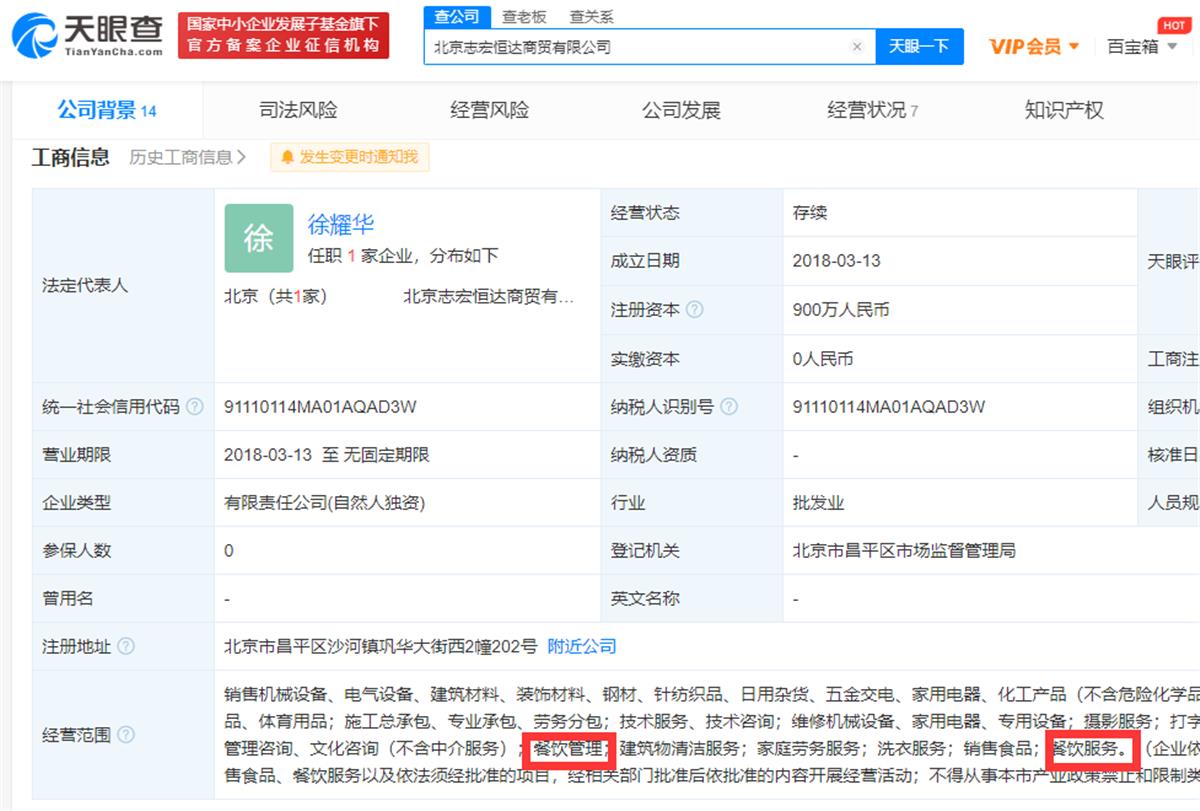
Task: Select the 0人民币 paid-in capital value
Action: (823, 359)
